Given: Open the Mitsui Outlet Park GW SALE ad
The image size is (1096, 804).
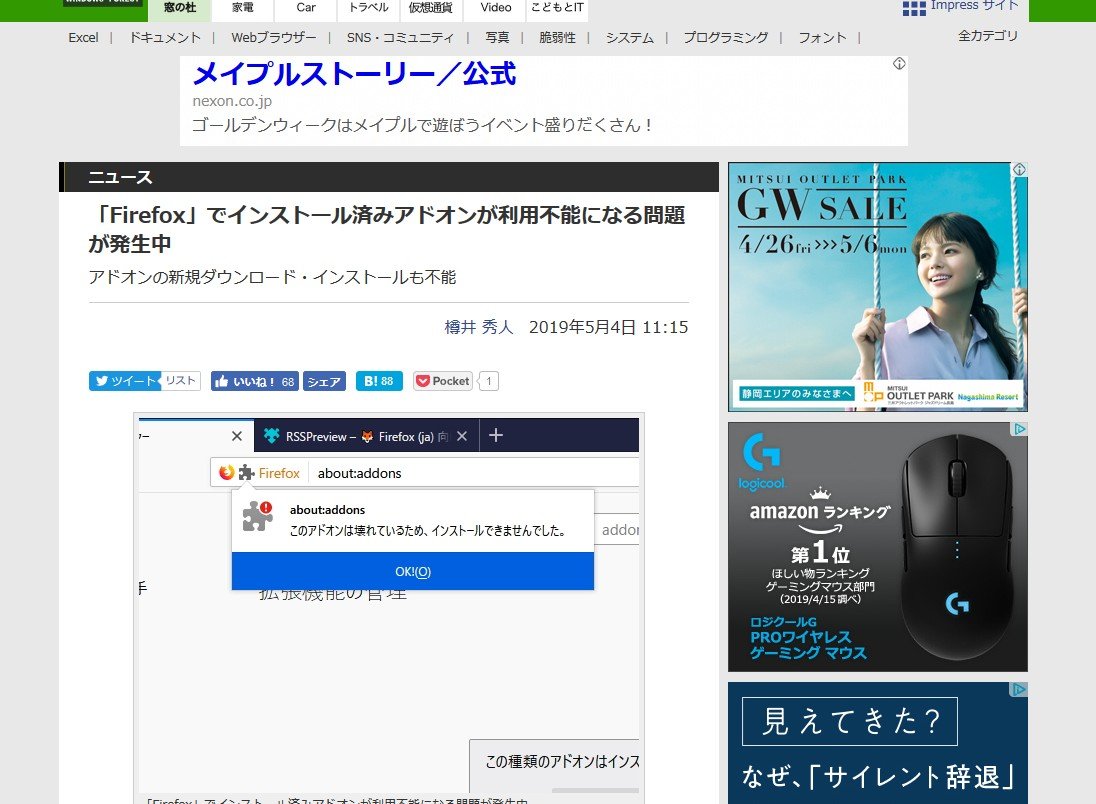Looking at the screenshot, I should click(877, 287).
